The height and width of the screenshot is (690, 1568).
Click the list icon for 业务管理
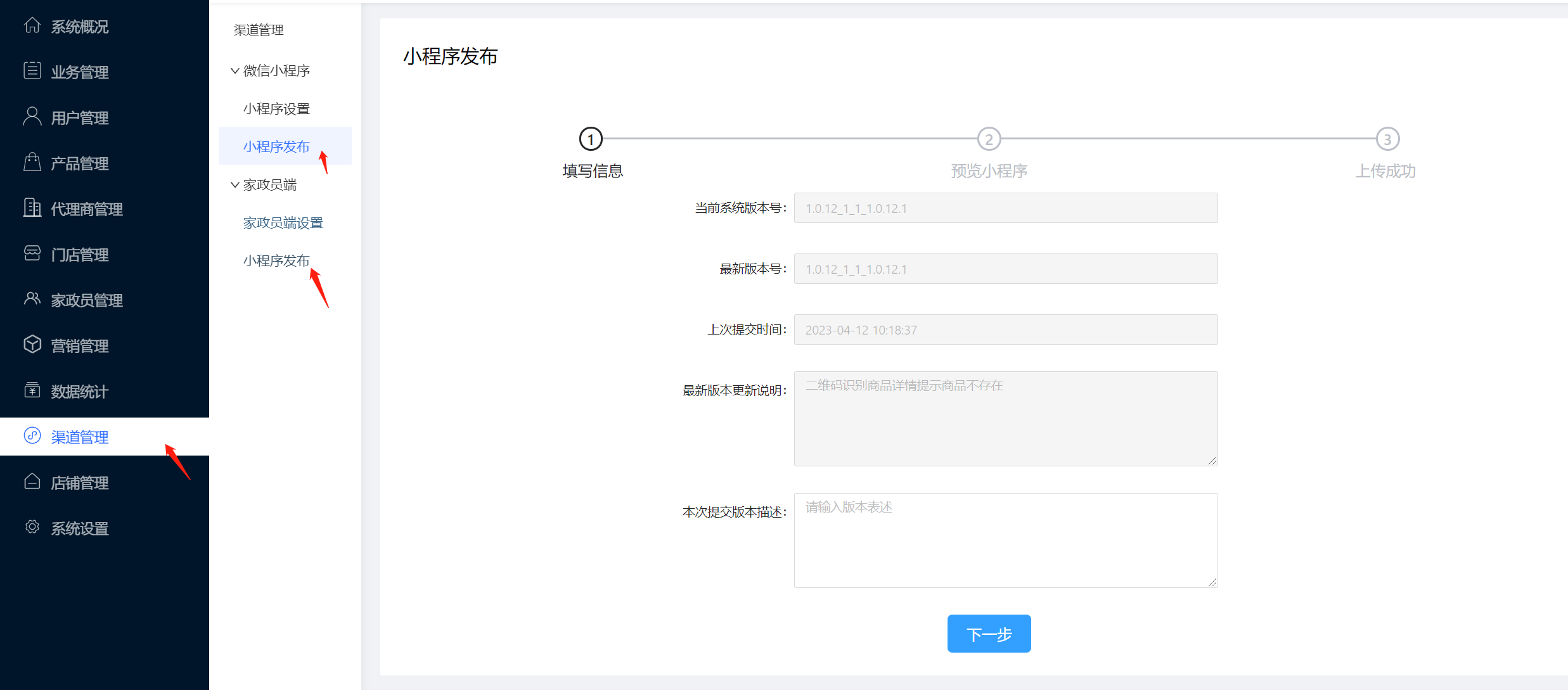click(x=32, y=70)
